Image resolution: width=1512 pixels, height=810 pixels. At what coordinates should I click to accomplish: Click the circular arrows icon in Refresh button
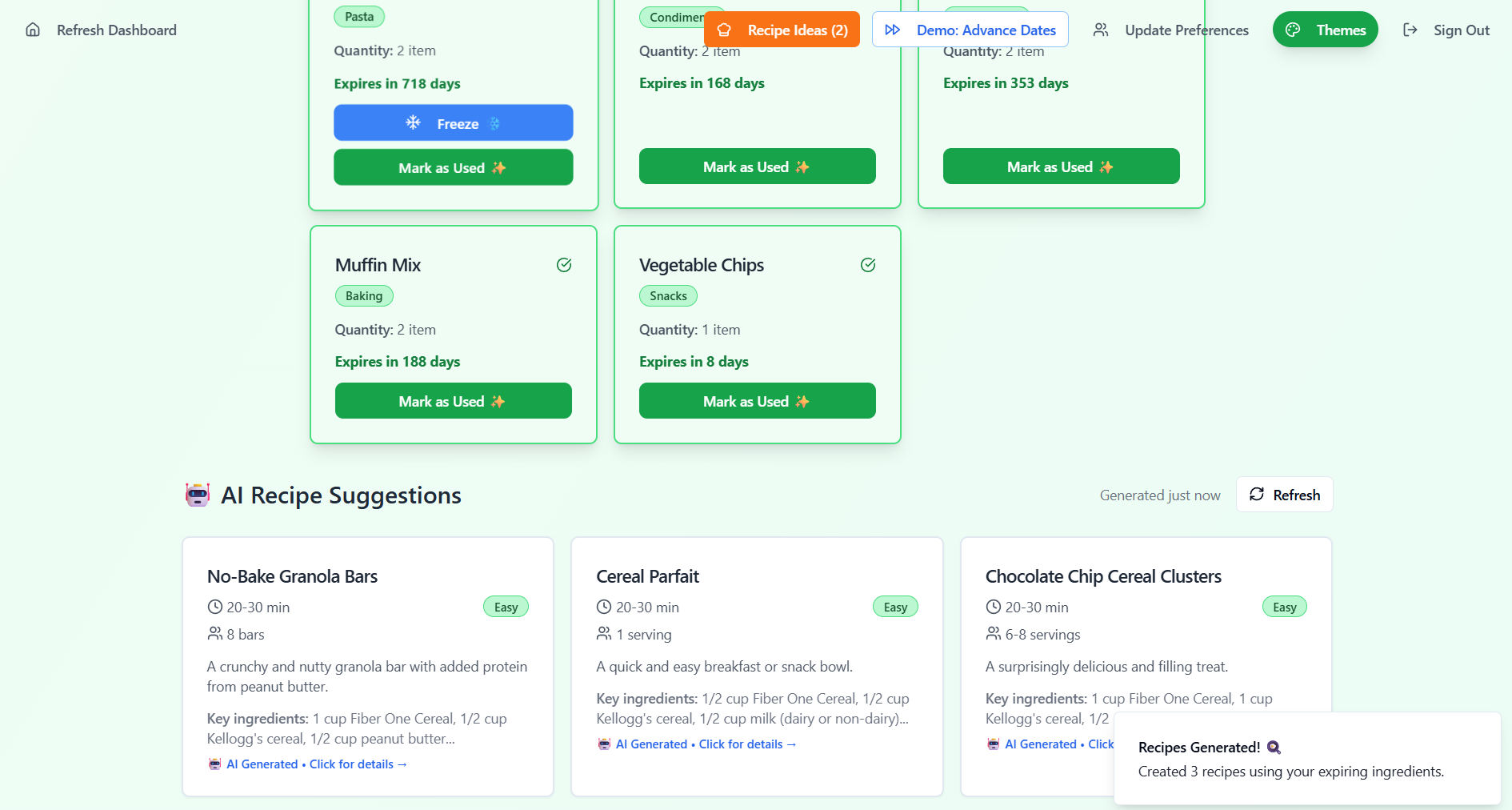pyautogui.click(x=1257, y=494)
